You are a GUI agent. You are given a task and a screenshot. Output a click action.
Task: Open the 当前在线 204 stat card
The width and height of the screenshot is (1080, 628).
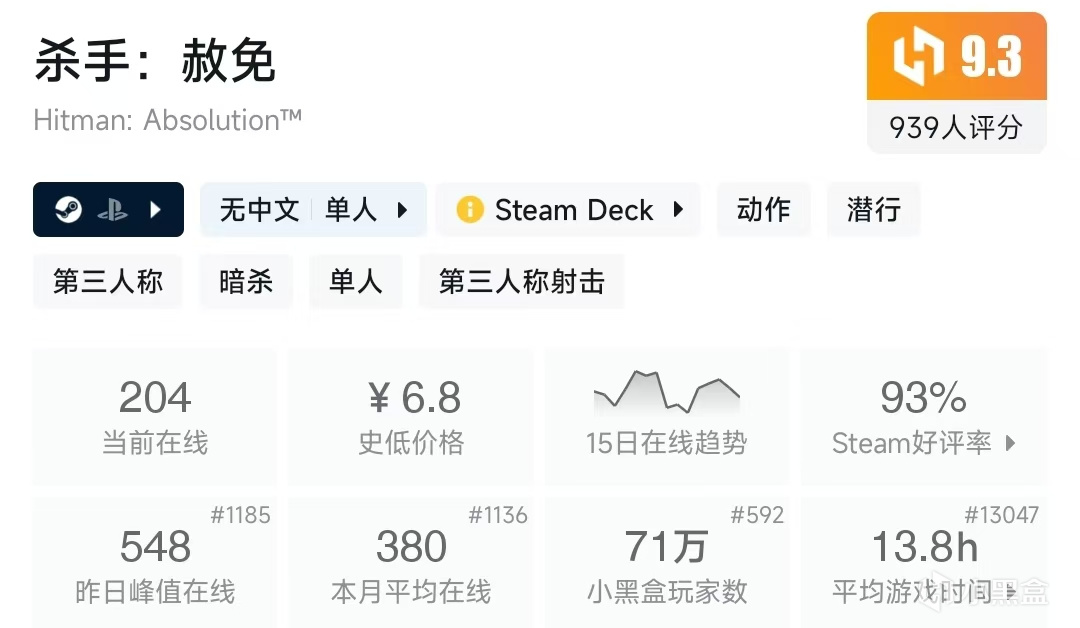(x=155, y=415)
